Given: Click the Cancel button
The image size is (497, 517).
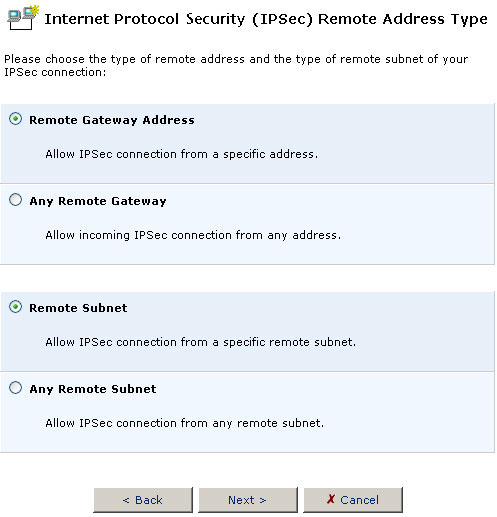Looking at the screenshot, I should tap(353, 500).
